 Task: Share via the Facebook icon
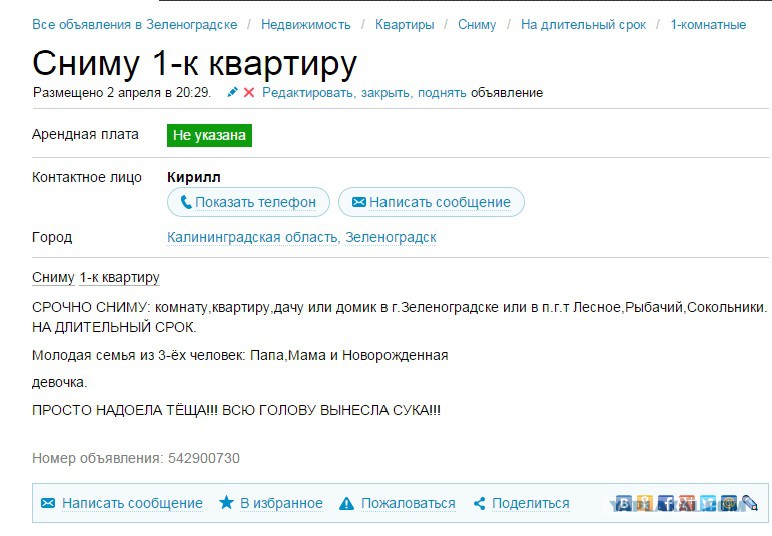[x=666, y=503]
